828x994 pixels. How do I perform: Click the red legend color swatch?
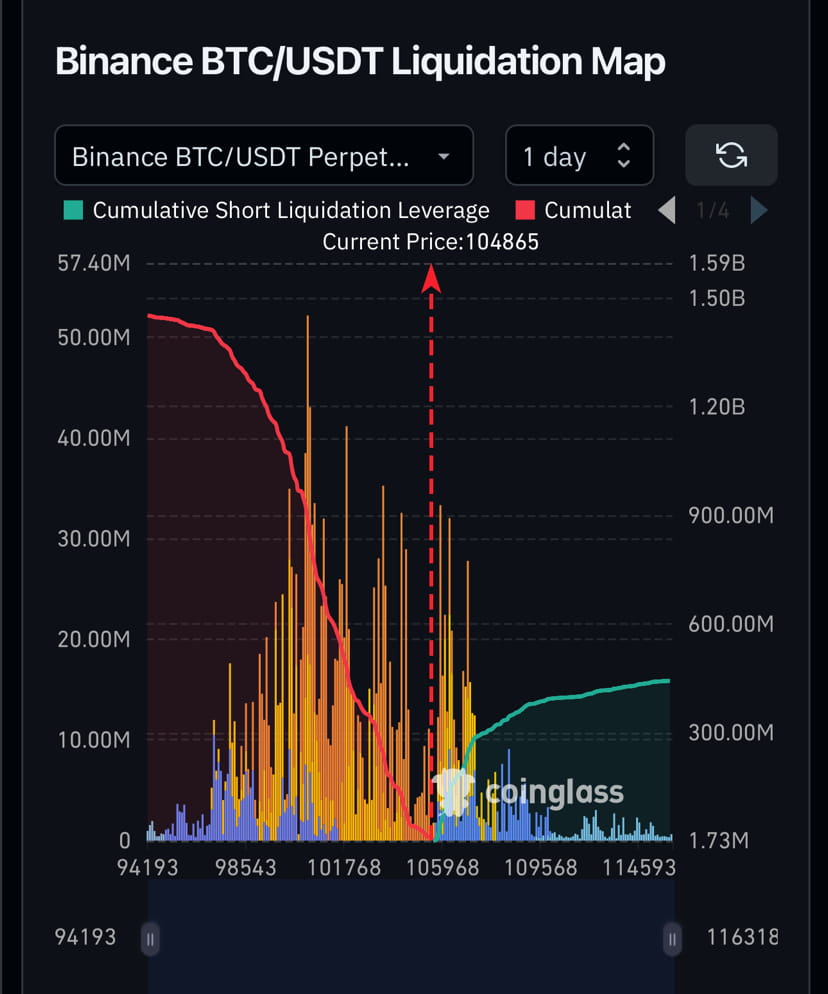pos(525,210)
